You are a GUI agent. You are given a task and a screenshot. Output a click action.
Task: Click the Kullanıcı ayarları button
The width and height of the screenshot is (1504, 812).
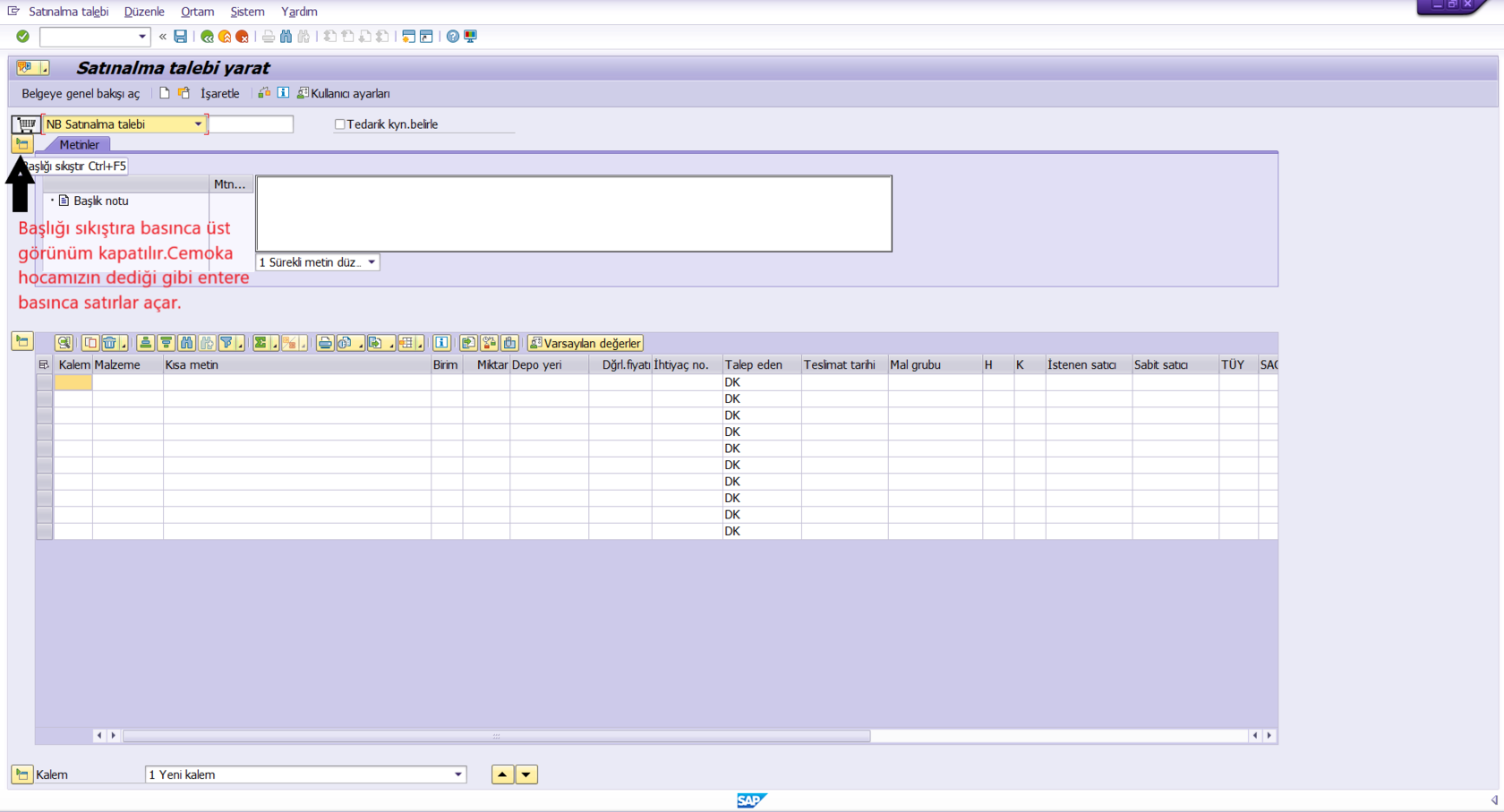pos(344,93)
